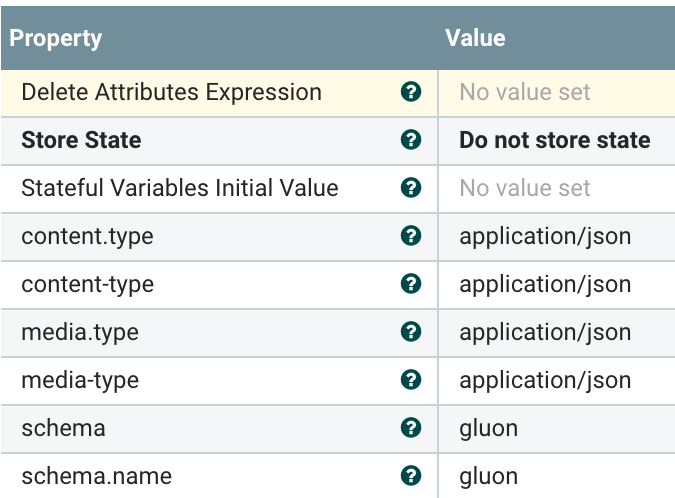675x498 pixels.
Task: Click help icon for Delete Attributes Expression
Action: [410, 92]
